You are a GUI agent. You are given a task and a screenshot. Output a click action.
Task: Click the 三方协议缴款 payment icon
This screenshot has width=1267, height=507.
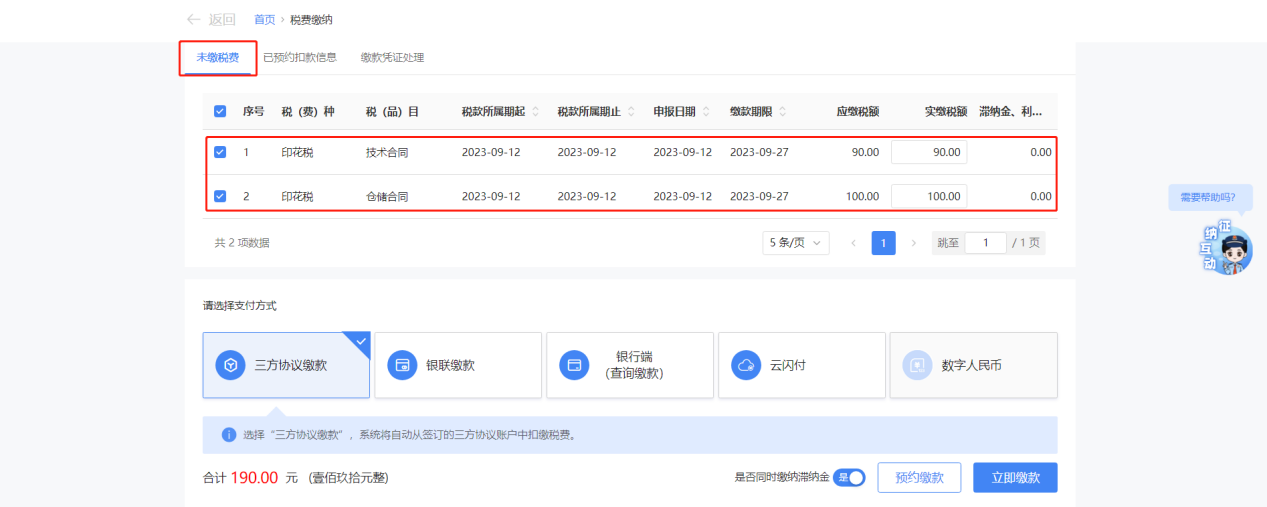[x=231, y=365]
